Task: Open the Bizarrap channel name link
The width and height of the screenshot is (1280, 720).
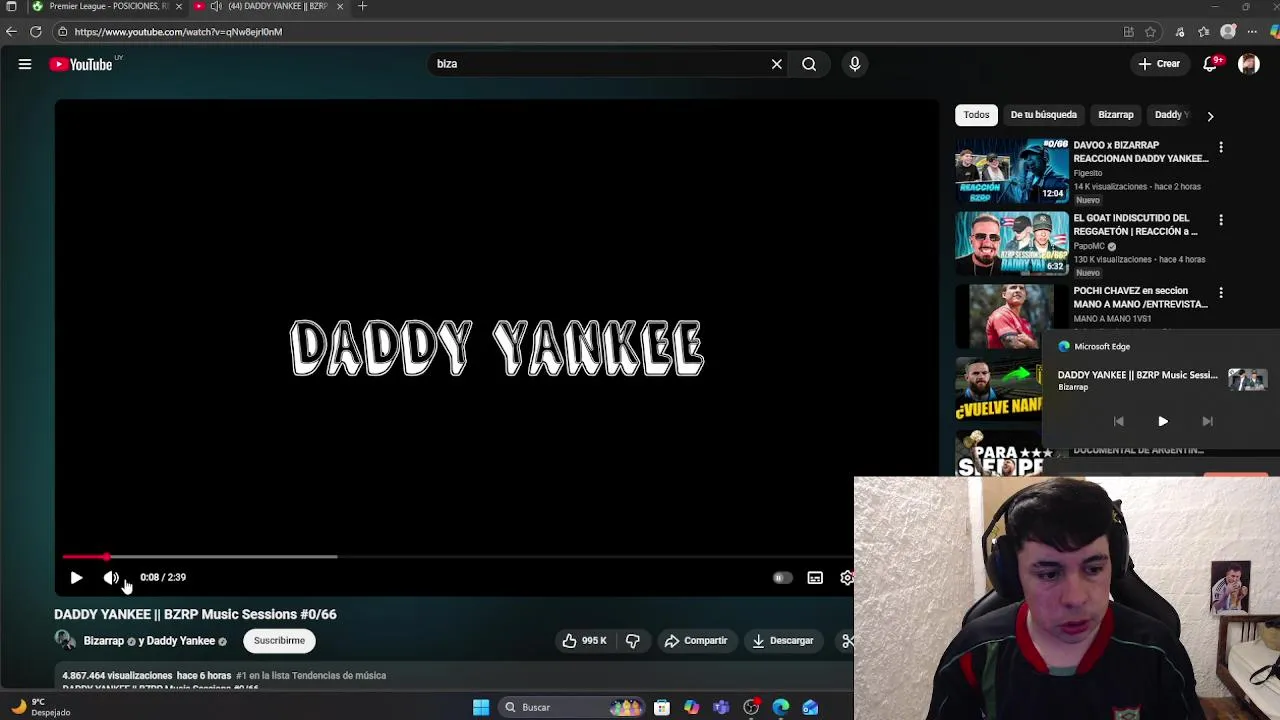Action: [103, 641]
